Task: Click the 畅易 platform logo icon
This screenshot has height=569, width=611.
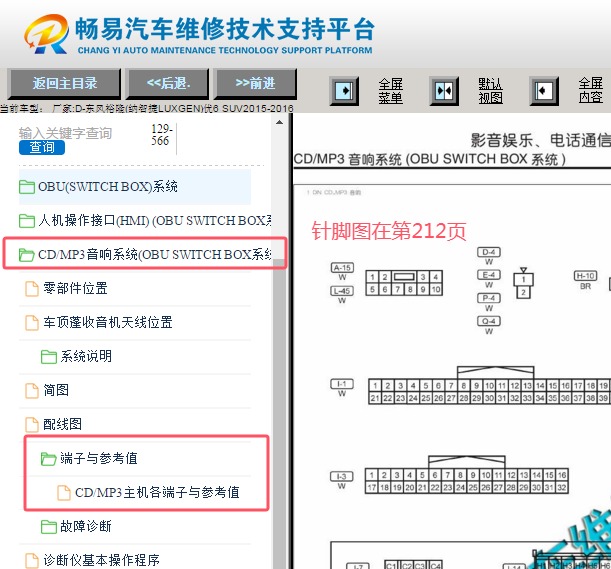Action: (x=47, y=34)
